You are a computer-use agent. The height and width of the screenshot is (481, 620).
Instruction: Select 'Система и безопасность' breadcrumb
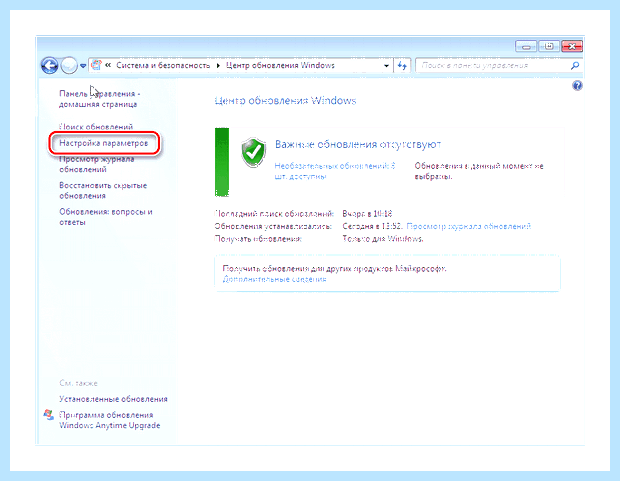(x=163, y=65)
